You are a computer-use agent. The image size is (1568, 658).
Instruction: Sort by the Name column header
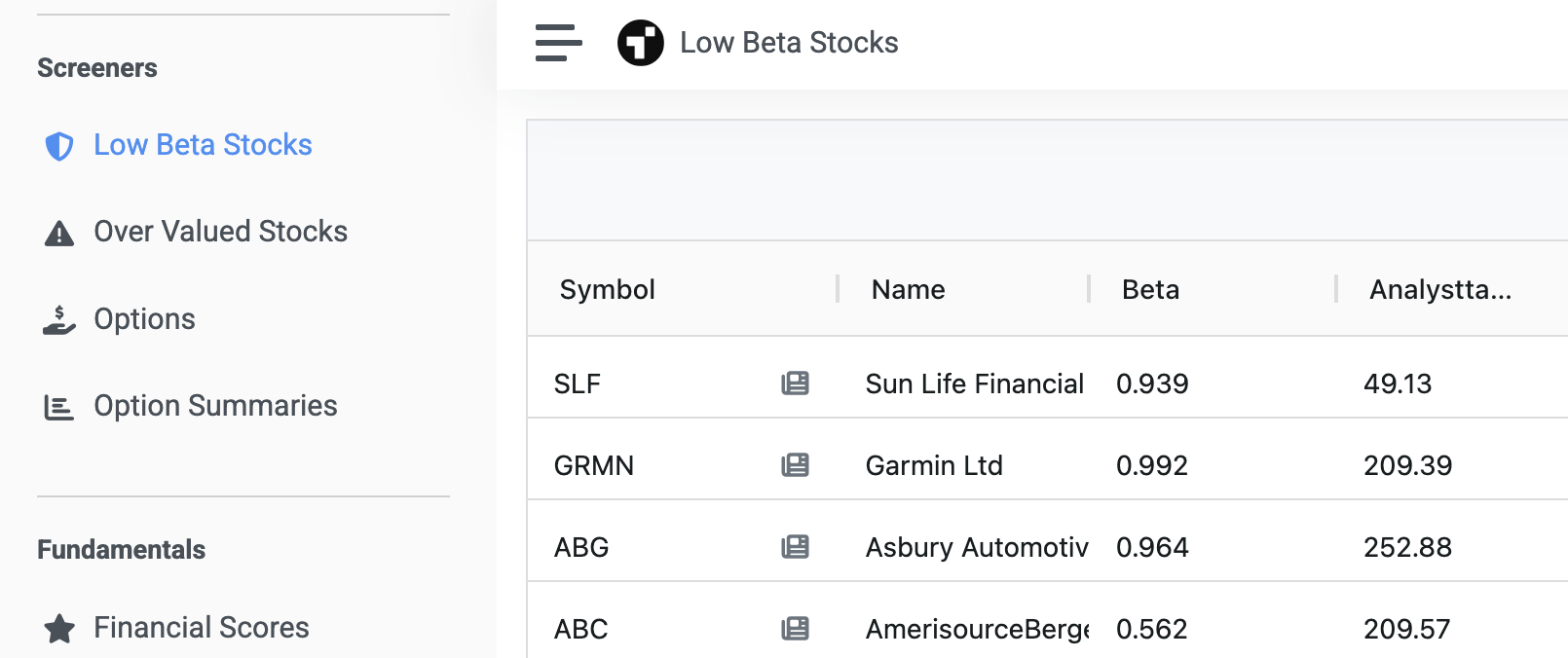(x=908, y=290)
